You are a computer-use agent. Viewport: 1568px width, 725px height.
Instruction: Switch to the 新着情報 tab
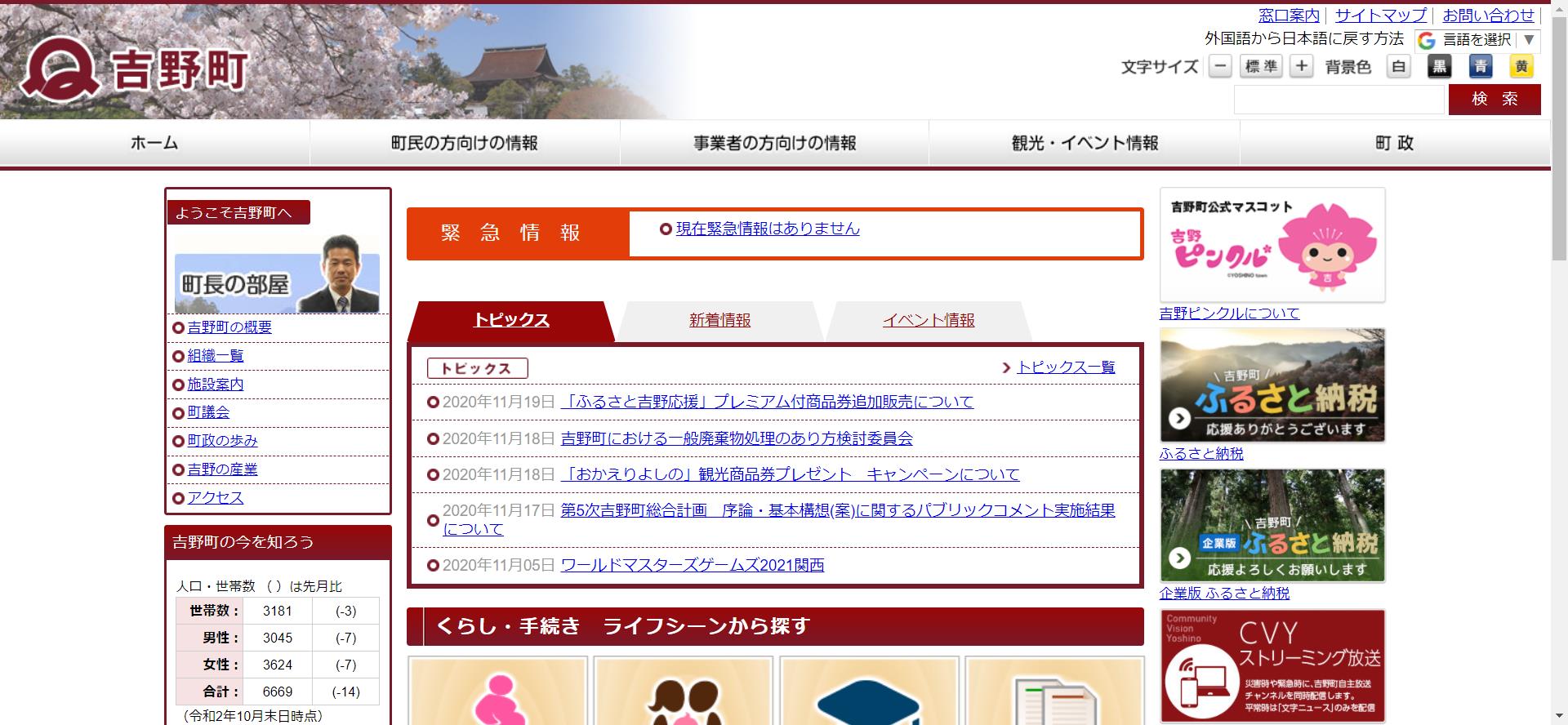pos(719,321)
